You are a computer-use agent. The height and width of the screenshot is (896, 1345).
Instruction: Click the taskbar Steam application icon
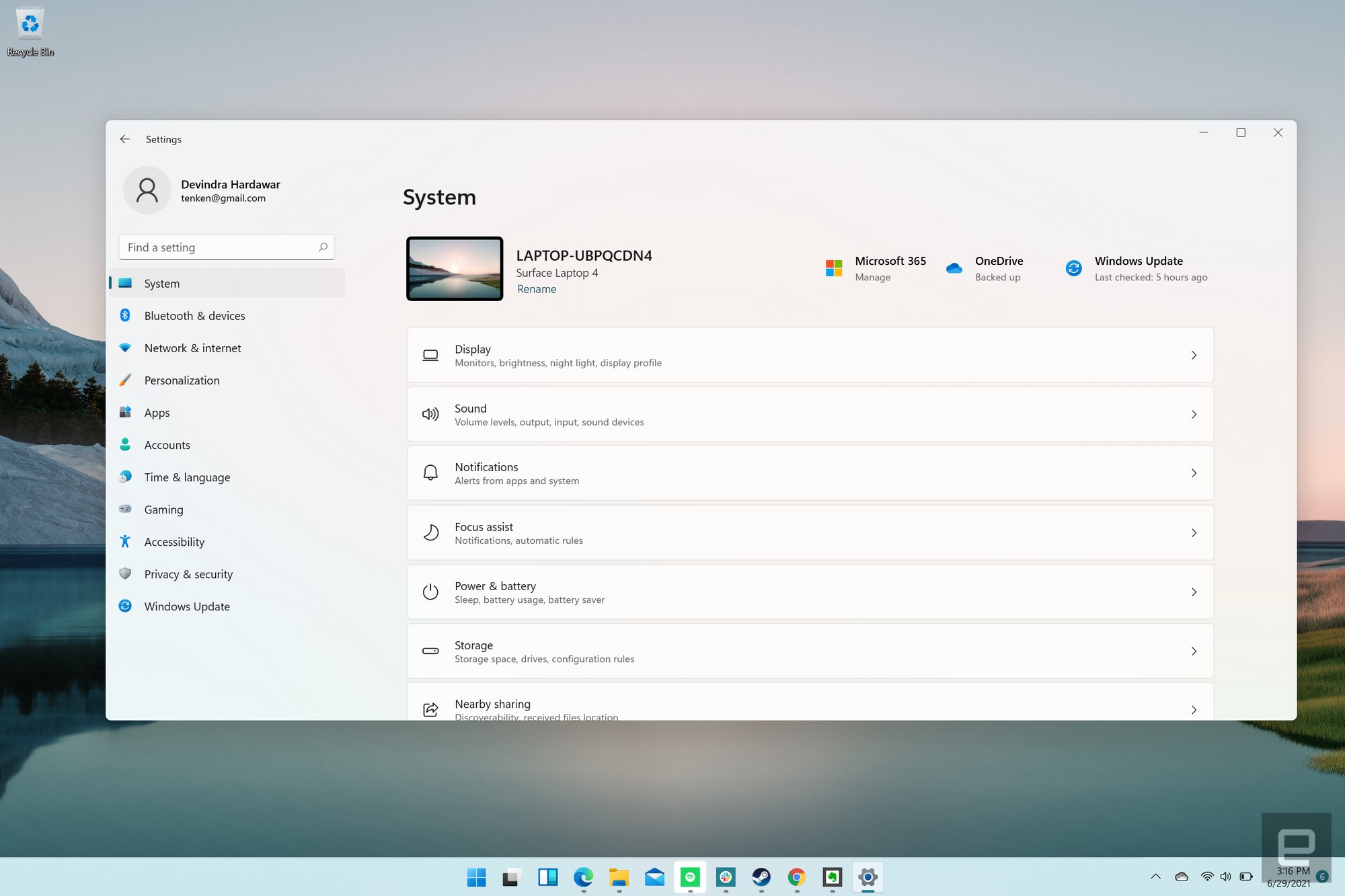coord(761,877)
